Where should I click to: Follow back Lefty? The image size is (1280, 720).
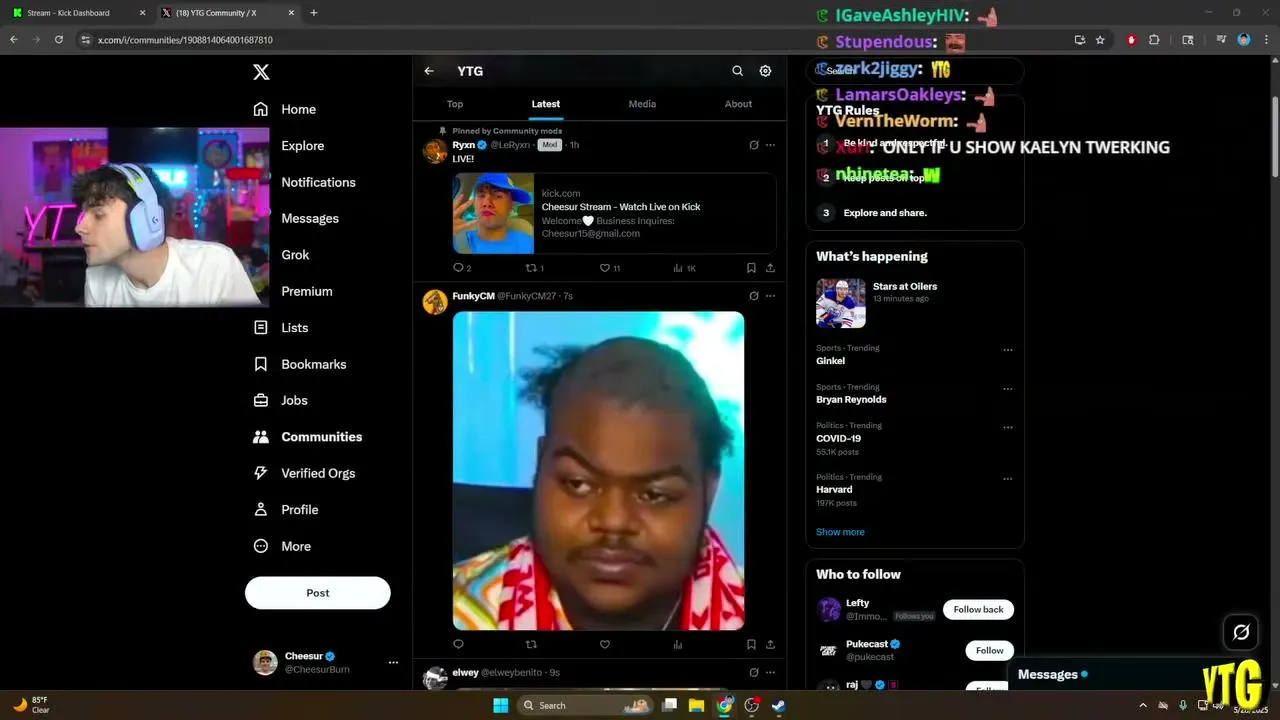978,609
